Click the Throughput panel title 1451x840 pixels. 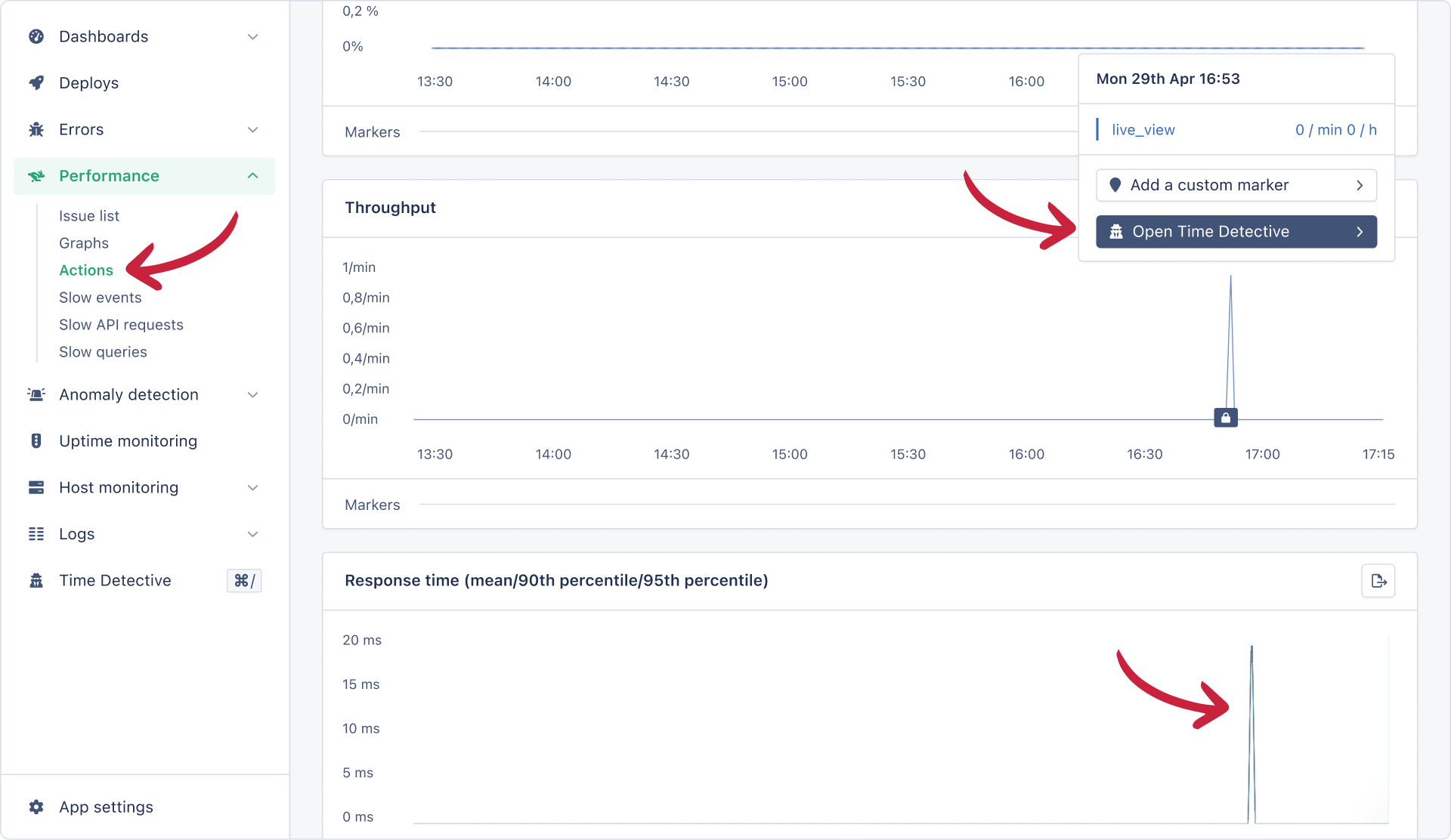pos(391,208)
